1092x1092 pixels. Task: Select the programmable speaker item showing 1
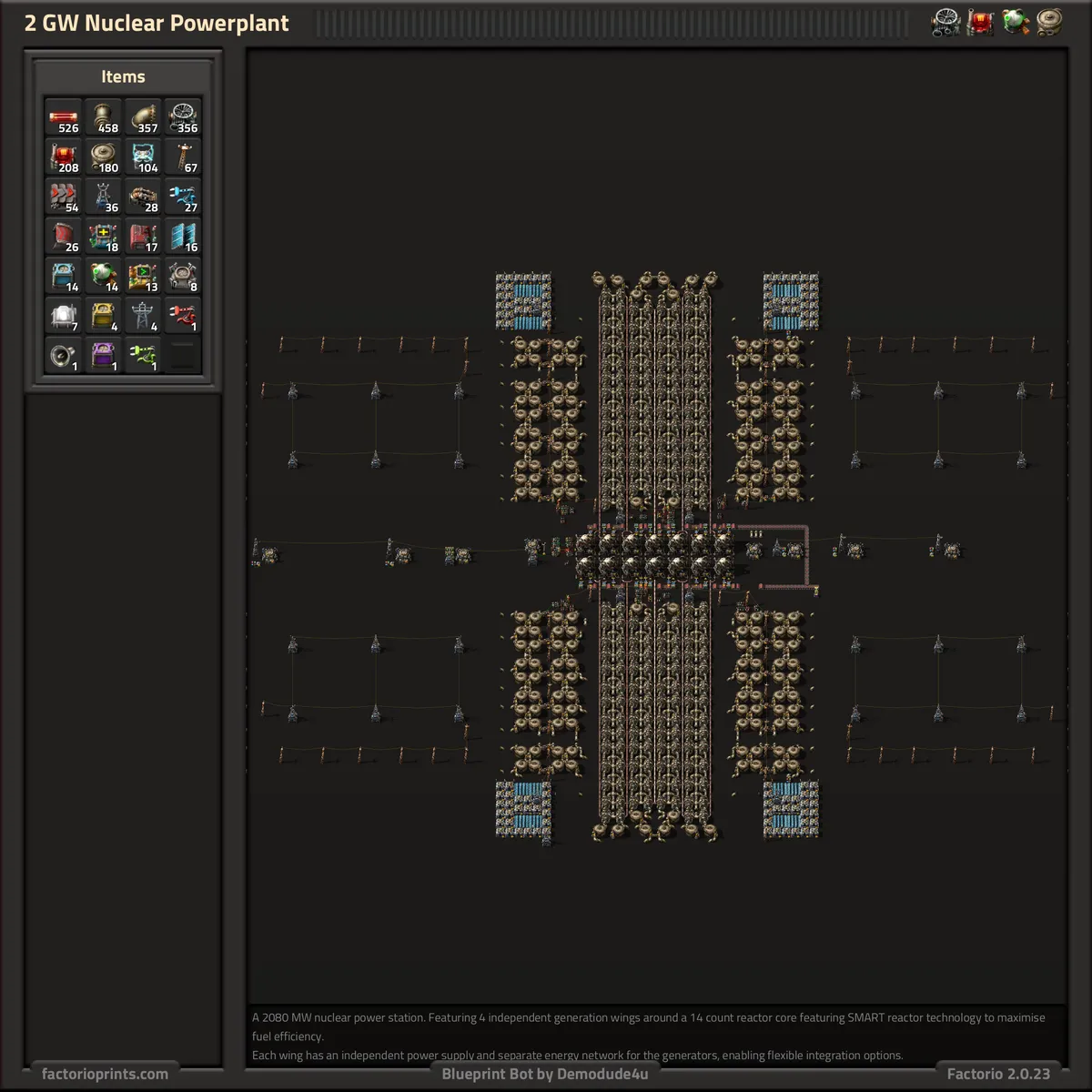tap(63, 357)
